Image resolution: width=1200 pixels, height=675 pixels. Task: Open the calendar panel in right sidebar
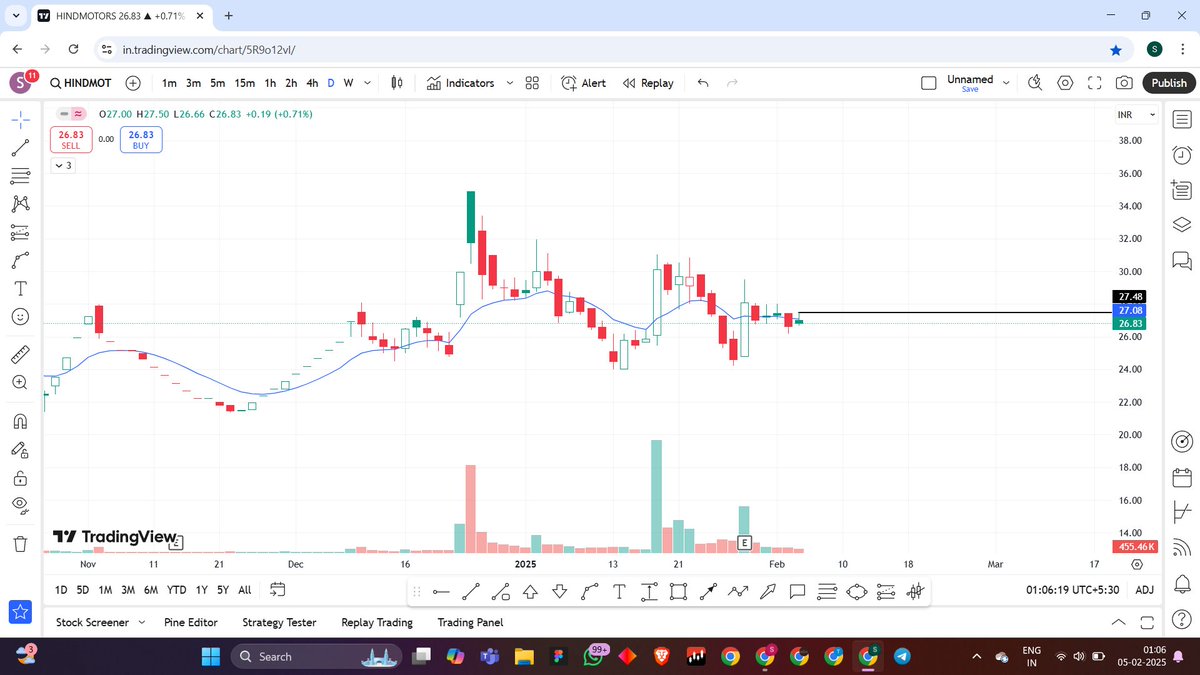pyautogui.click(x=1181, y=477)
